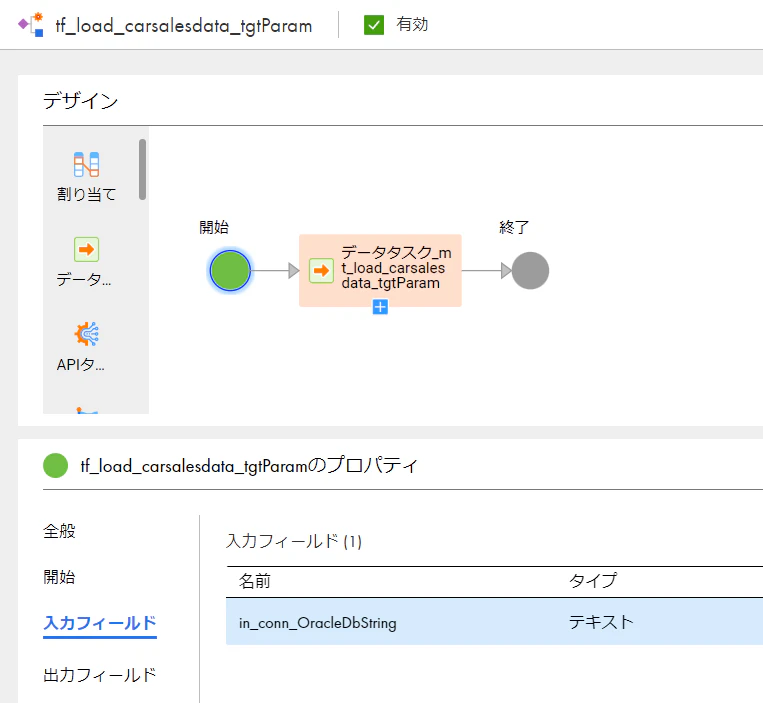
Task: Click the 名前 column header
Action: (x=254, y=581)
